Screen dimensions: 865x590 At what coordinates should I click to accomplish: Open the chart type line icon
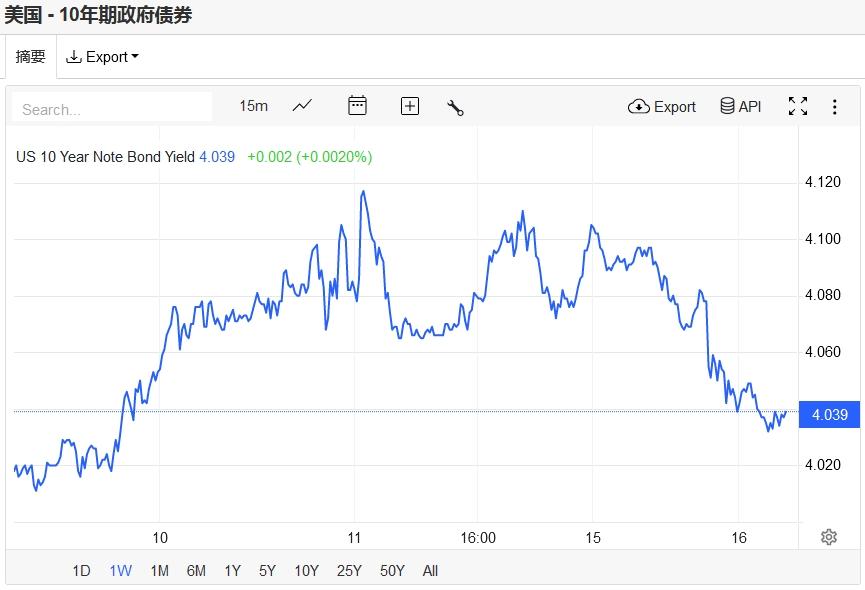pyautogui.click(x=302, y=106)
